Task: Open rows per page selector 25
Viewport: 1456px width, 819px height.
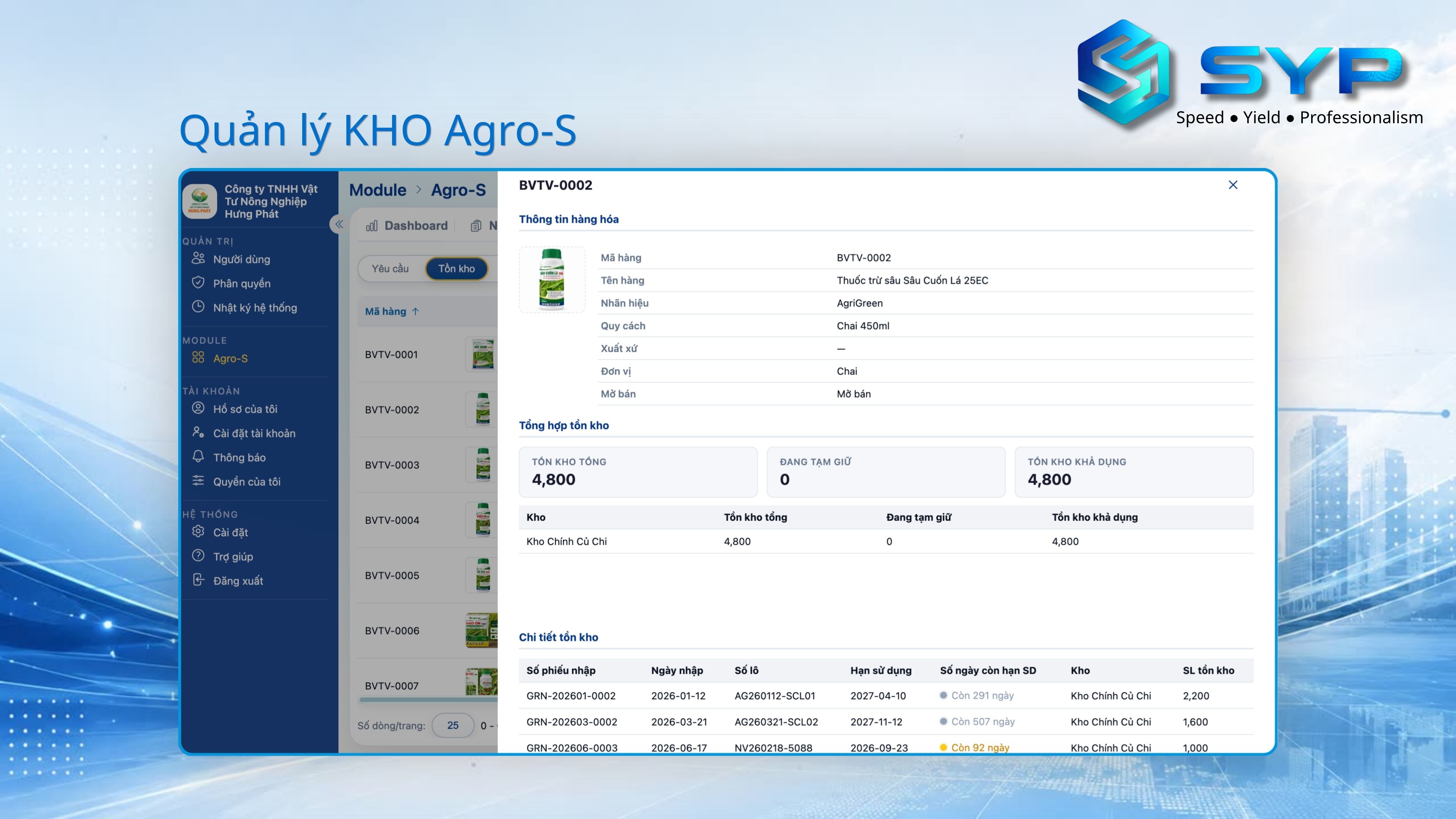Action: point(453,725)
